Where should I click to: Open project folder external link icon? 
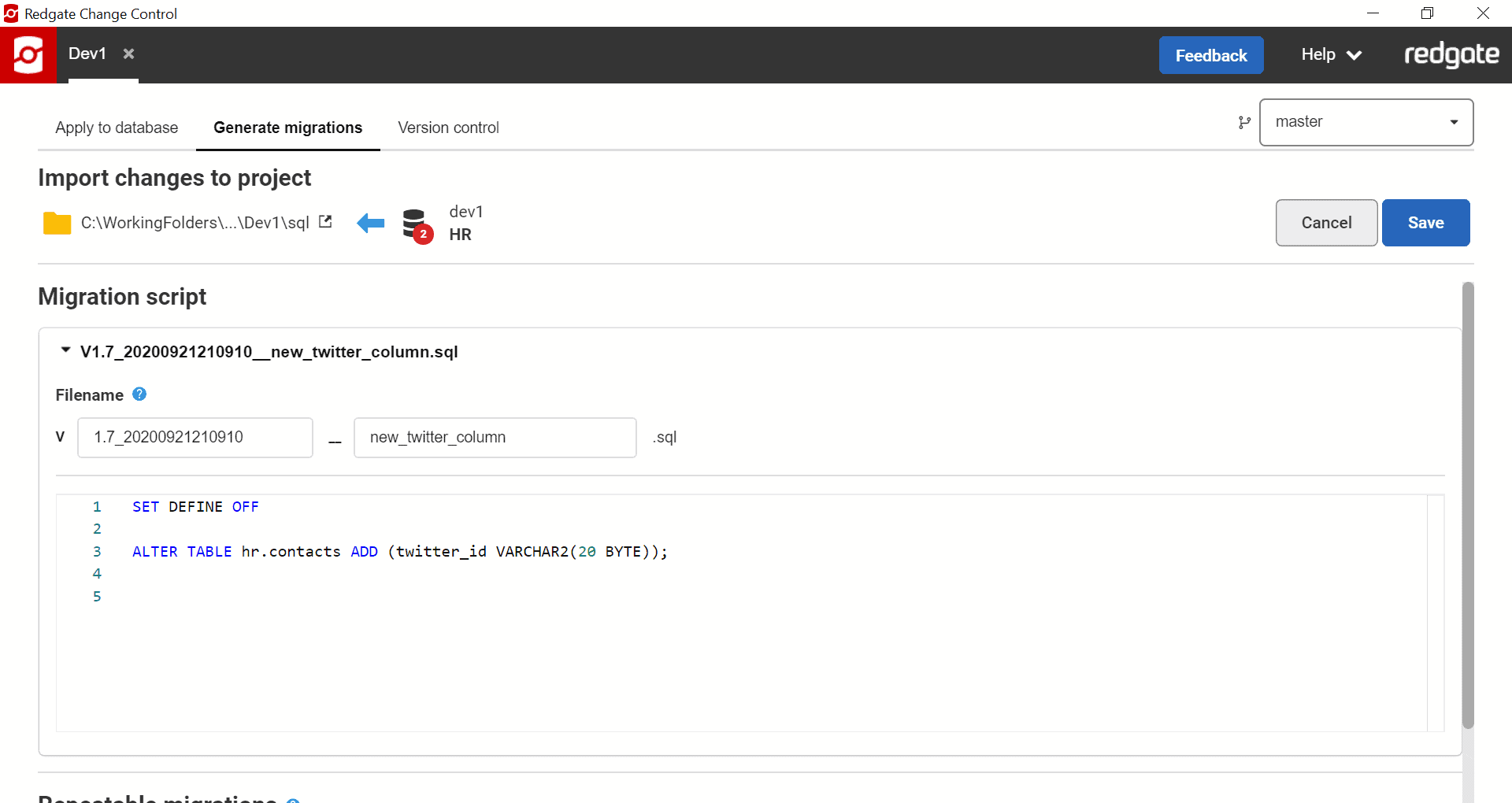tap(325, 222)
